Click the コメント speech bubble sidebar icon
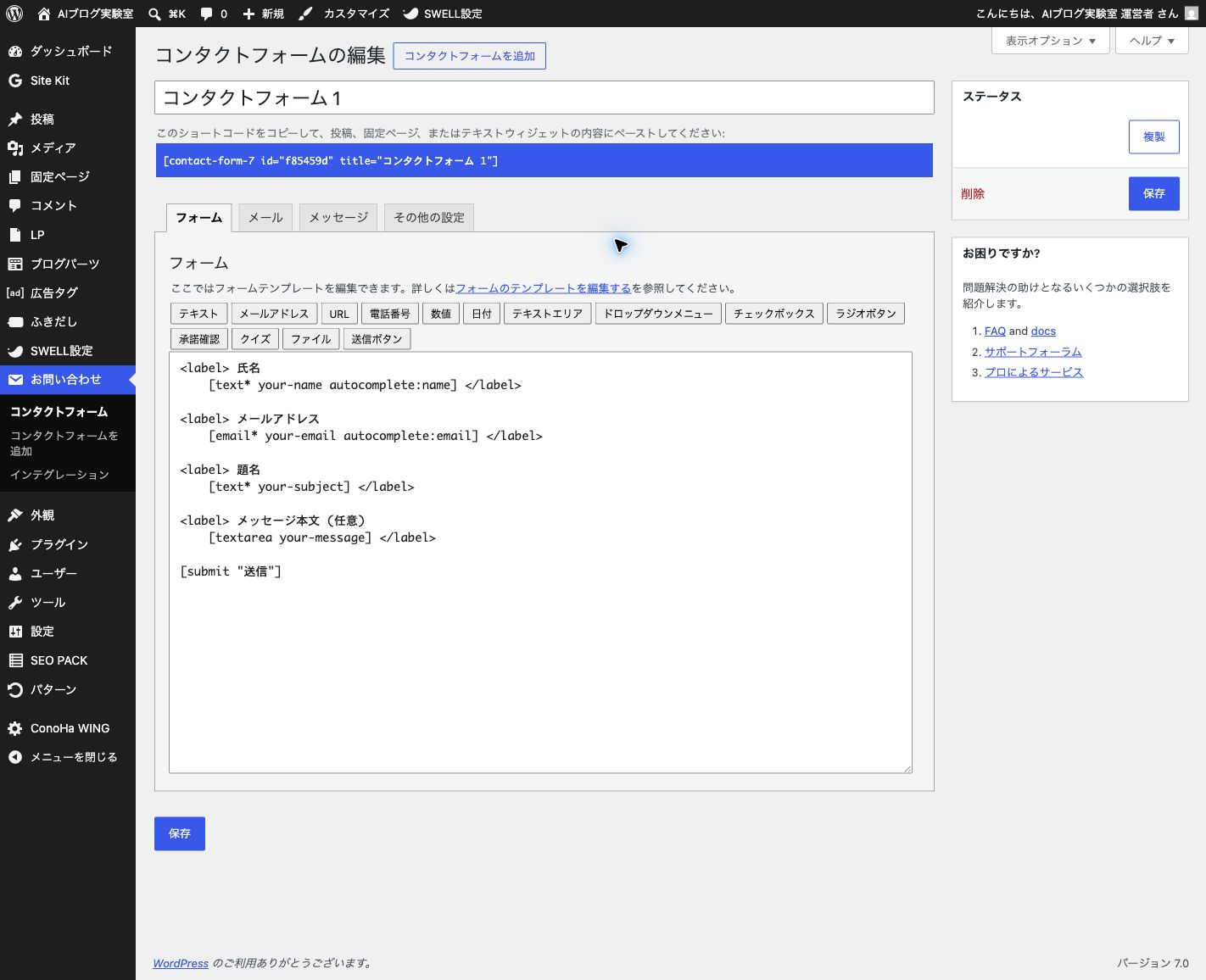1206x980 pixels. coord(15,206)
